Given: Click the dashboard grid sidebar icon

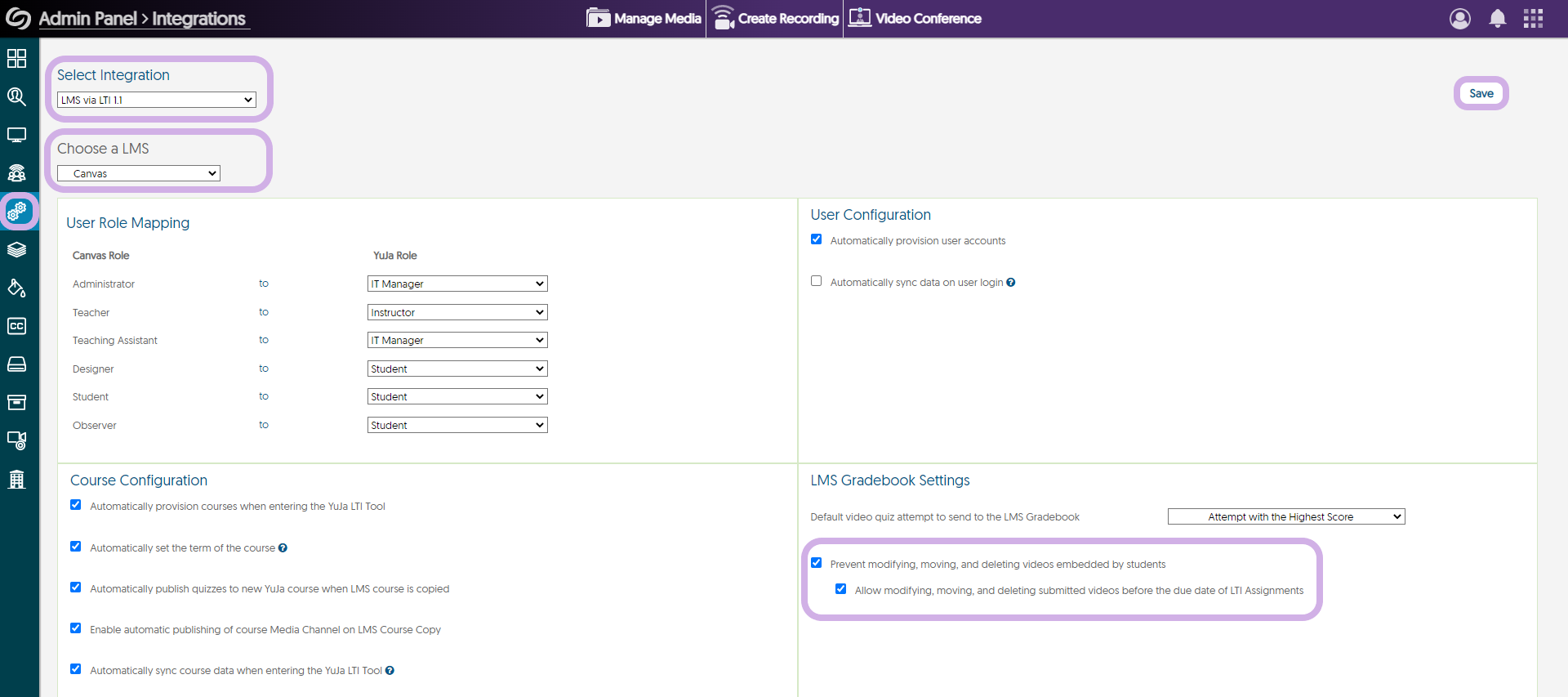Looking at the screenshot, I should point(16,59).
